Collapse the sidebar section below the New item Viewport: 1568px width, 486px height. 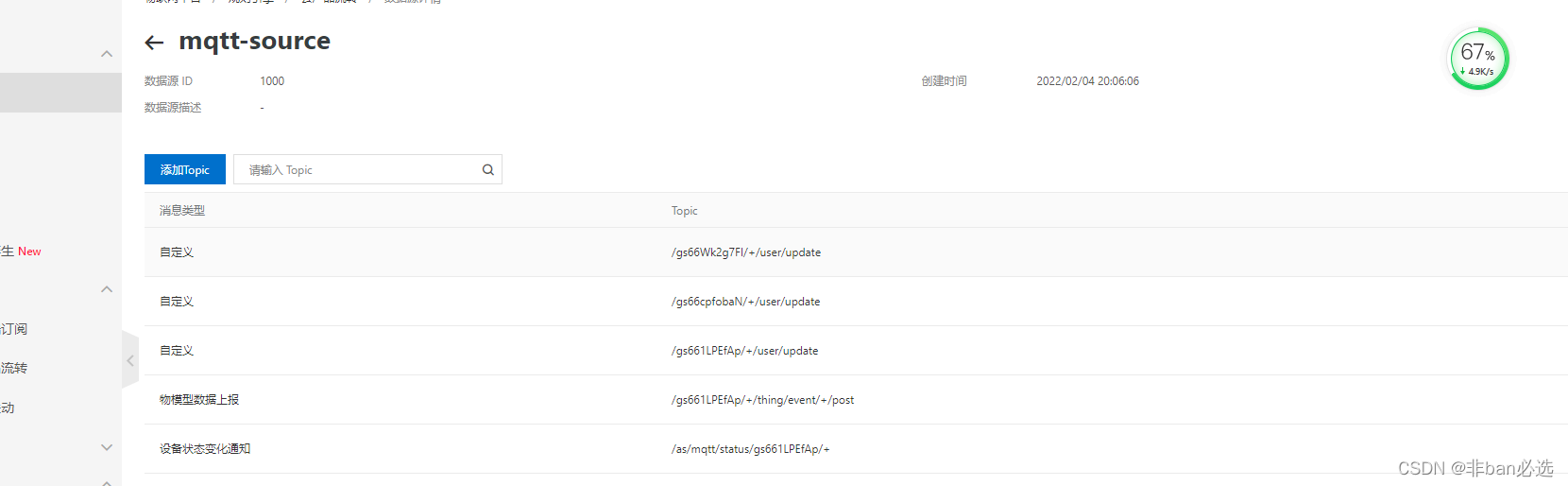pyautogui.click(x=107, y=289)
